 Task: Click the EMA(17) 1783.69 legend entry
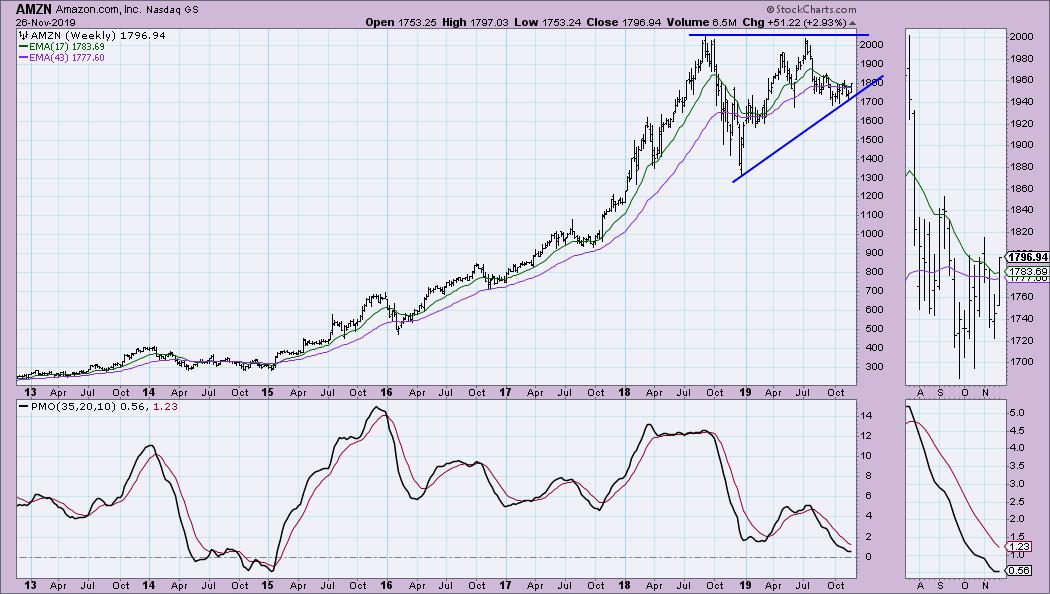pyautogui.click(x=66, y=47)
